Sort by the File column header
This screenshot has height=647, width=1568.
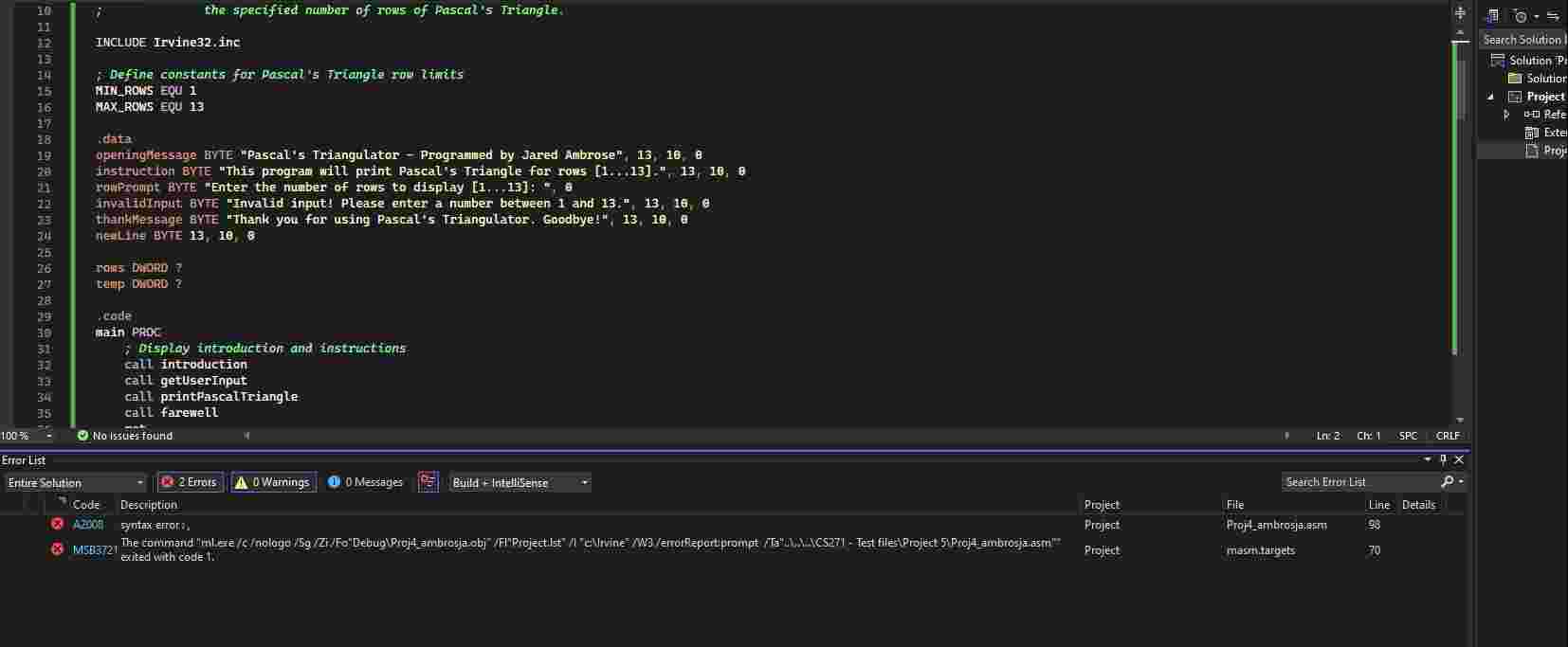[1235, 505]
